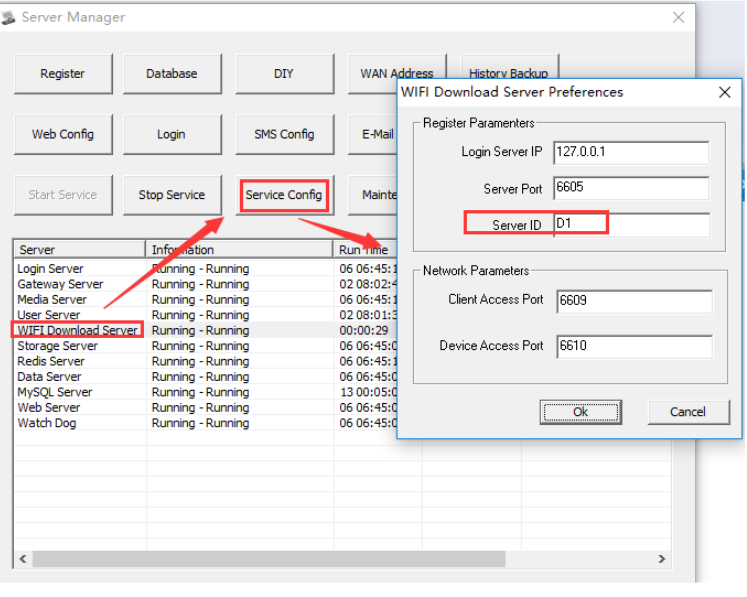The height and width of the screenshot is (597, 747).
Task: Cancel the preferences dialog
Action: tap(687, 412)
